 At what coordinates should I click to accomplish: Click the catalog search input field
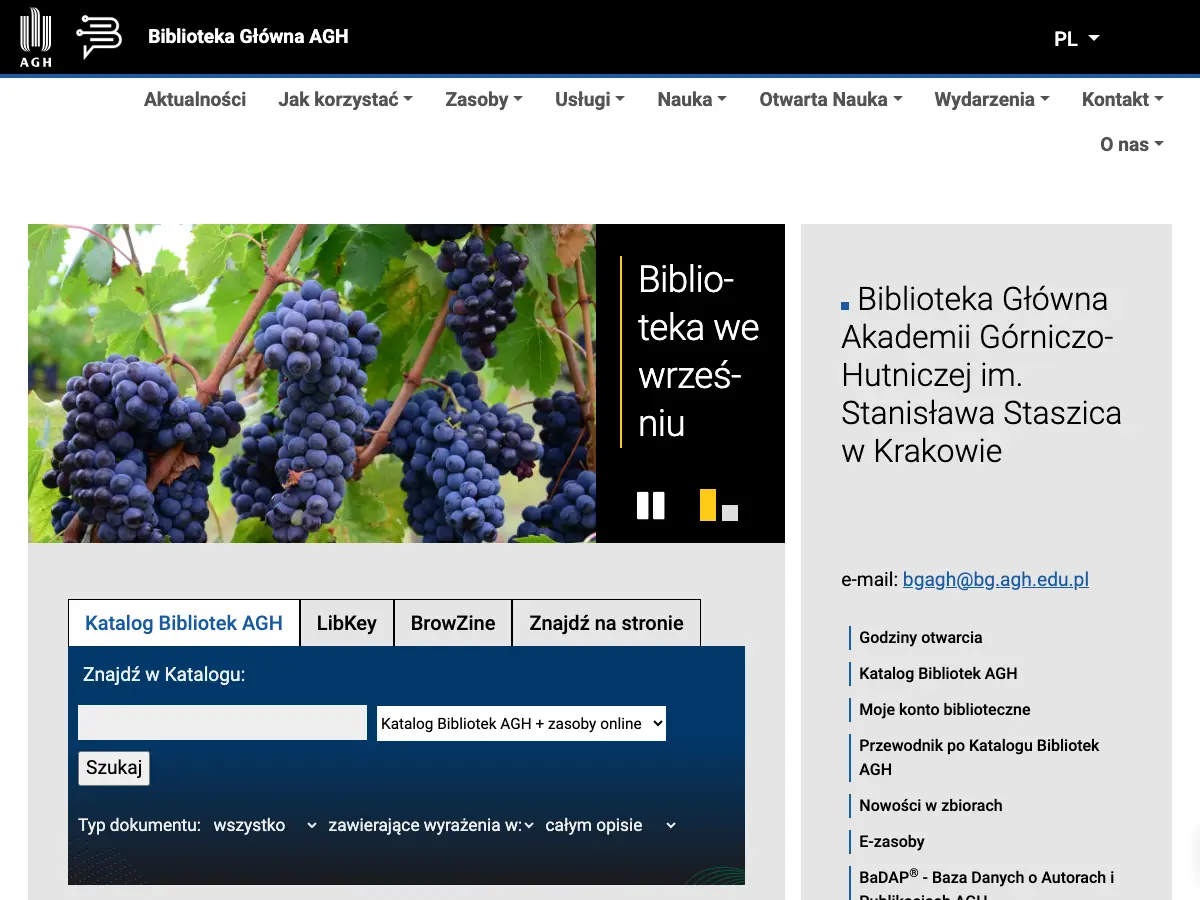tap(222, 723)
